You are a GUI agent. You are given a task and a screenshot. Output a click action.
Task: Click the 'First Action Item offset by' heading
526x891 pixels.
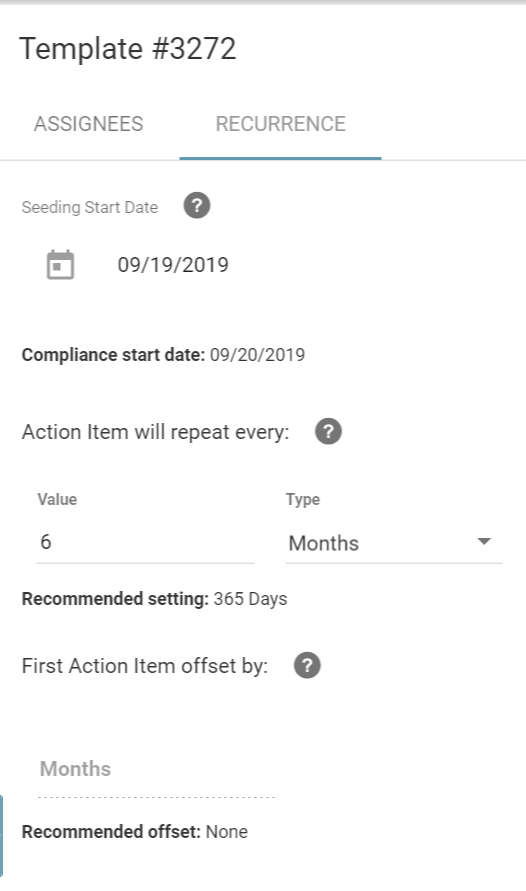(145, 666)
